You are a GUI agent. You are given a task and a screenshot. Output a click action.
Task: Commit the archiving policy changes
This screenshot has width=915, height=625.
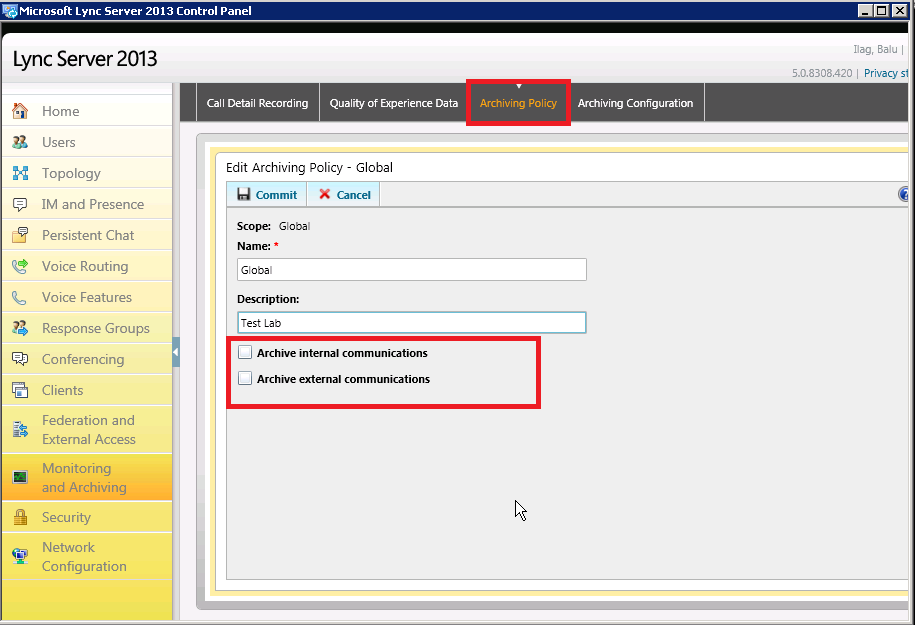[x=267, y=194]
